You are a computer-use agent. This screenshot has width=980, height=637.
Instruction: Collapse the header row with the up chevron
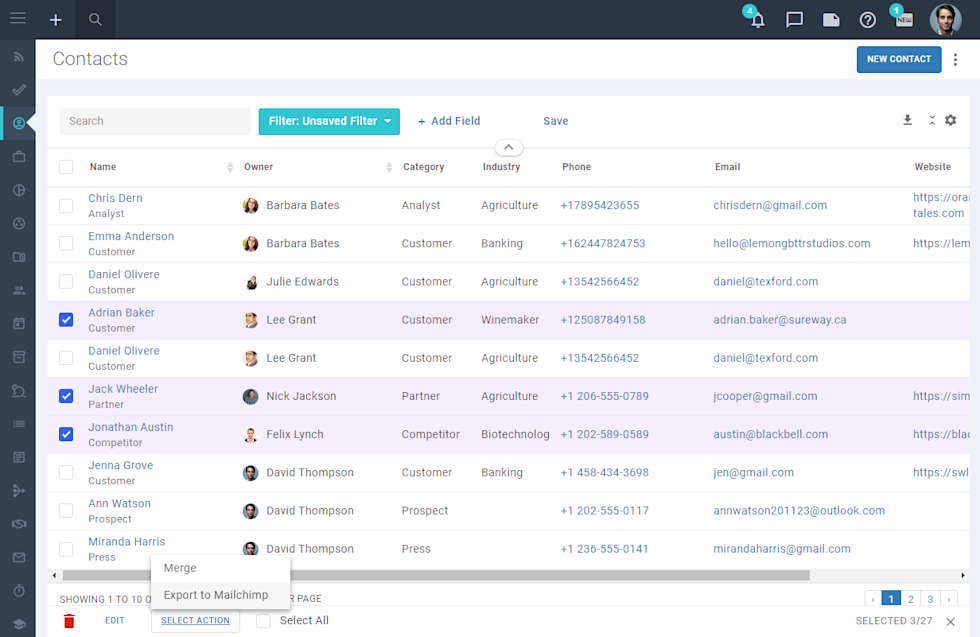coord(507,146)
